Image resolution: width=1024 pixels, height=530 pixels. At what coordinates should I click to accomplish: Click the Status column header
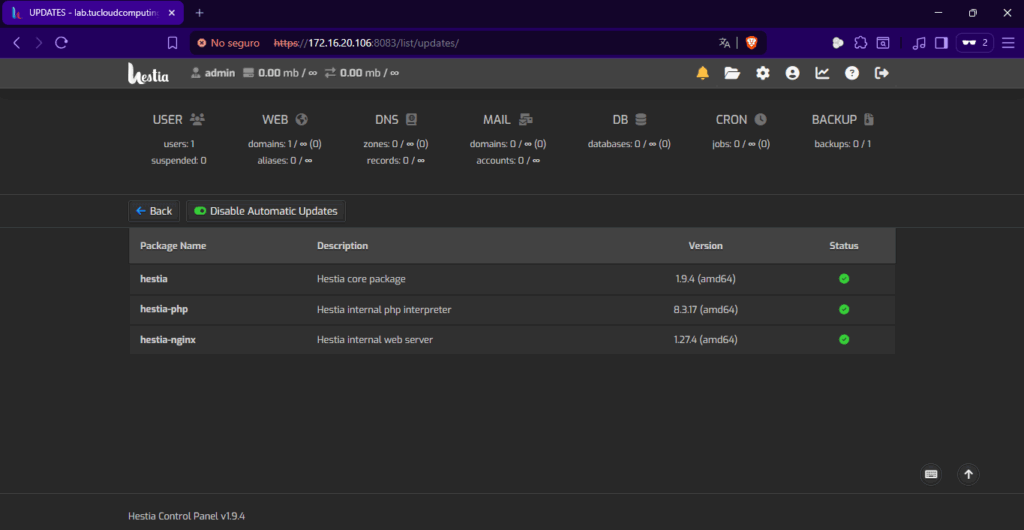coord(844,246)
